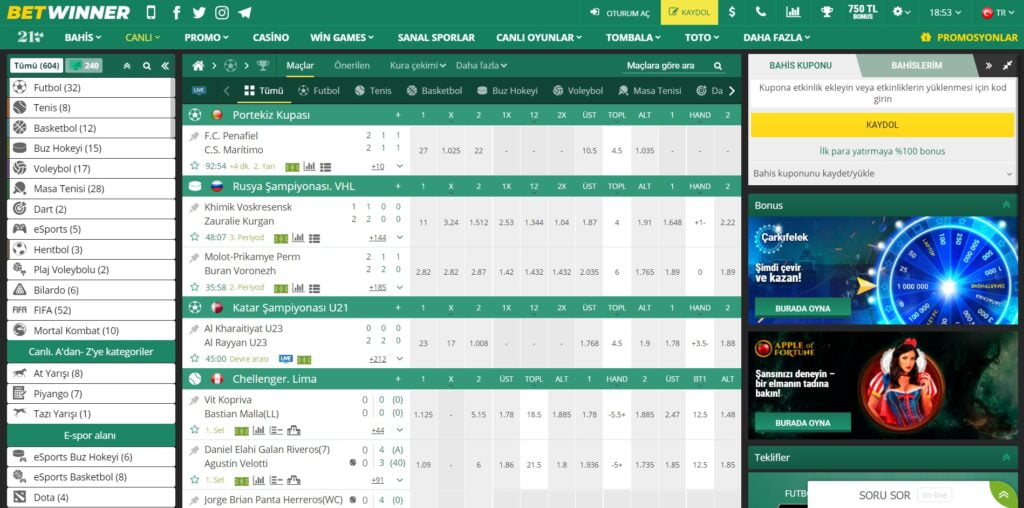Select the Tenis filter tab
The image size is (1024, 508).
[x=373, y=91]
